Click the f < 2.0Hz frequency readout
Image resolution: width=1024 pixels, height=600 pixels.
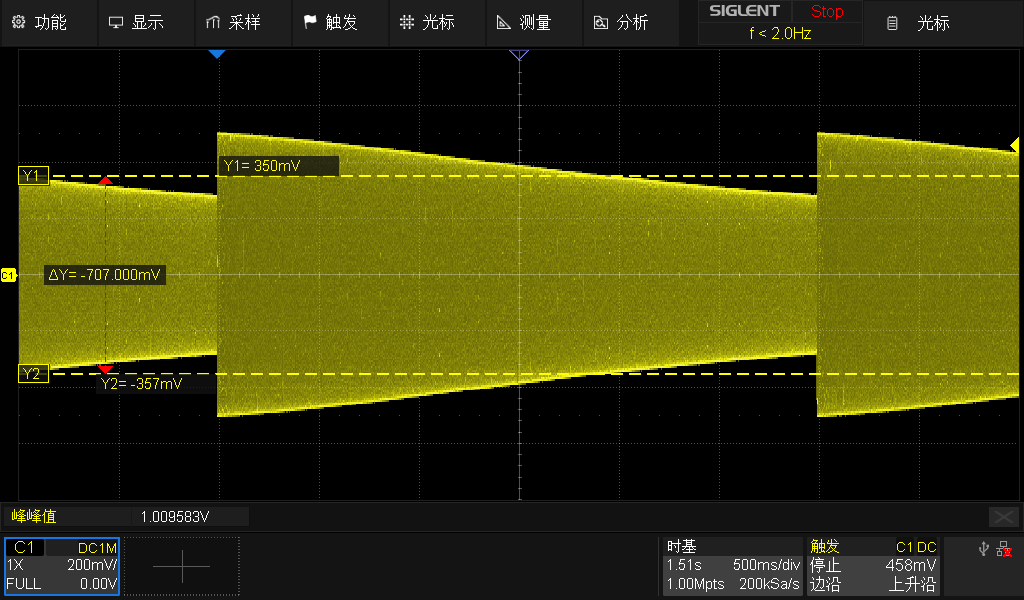click(x=780, y=33)
